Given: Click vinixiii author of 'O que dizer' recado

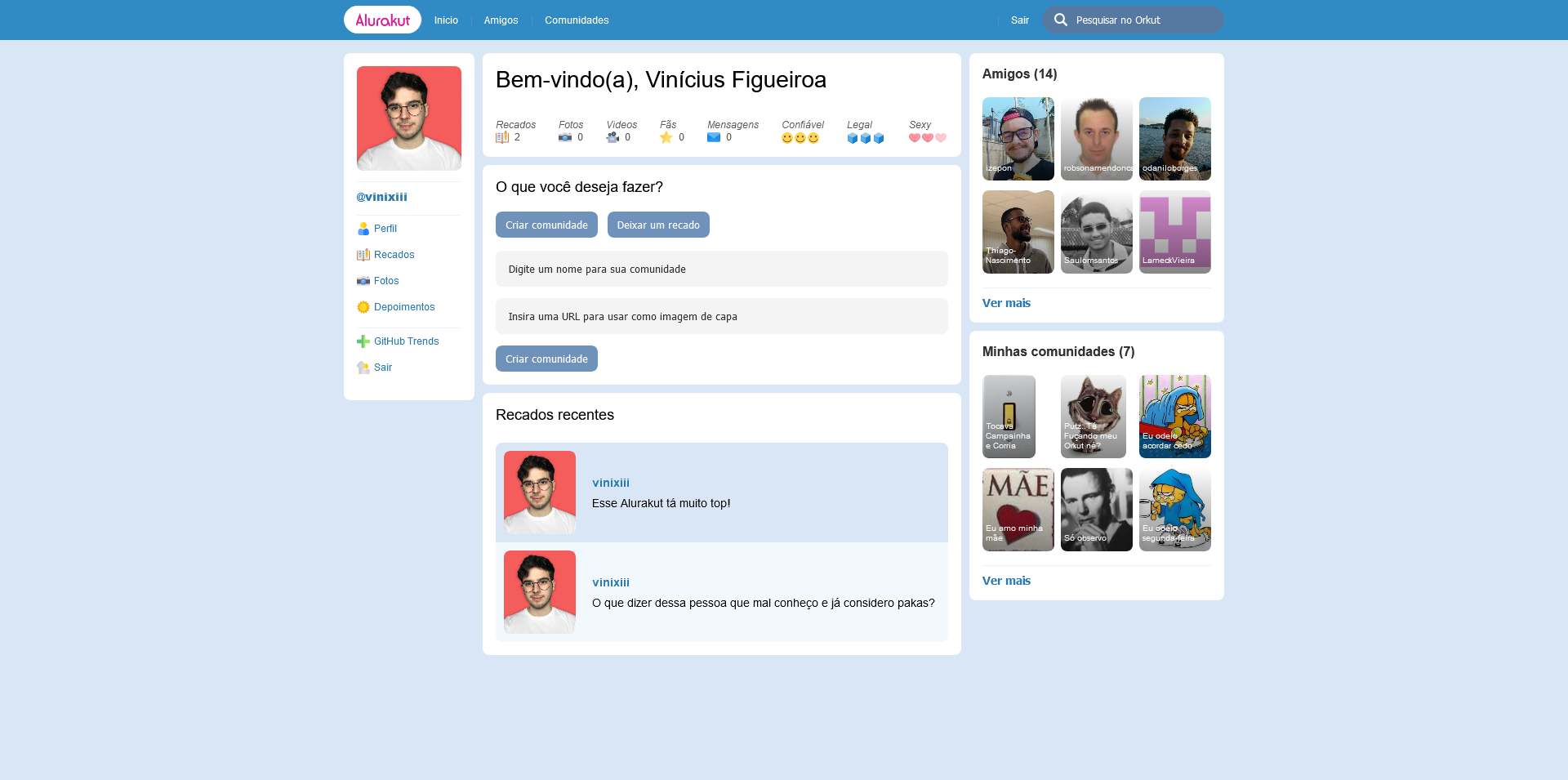Looking at the screenshot, I should coord(611,582).
